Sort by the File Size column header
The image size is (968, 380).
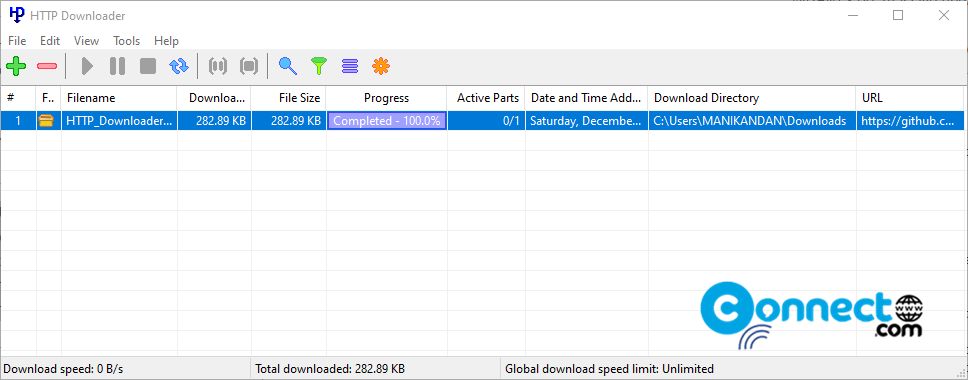(x=289, y=98)
